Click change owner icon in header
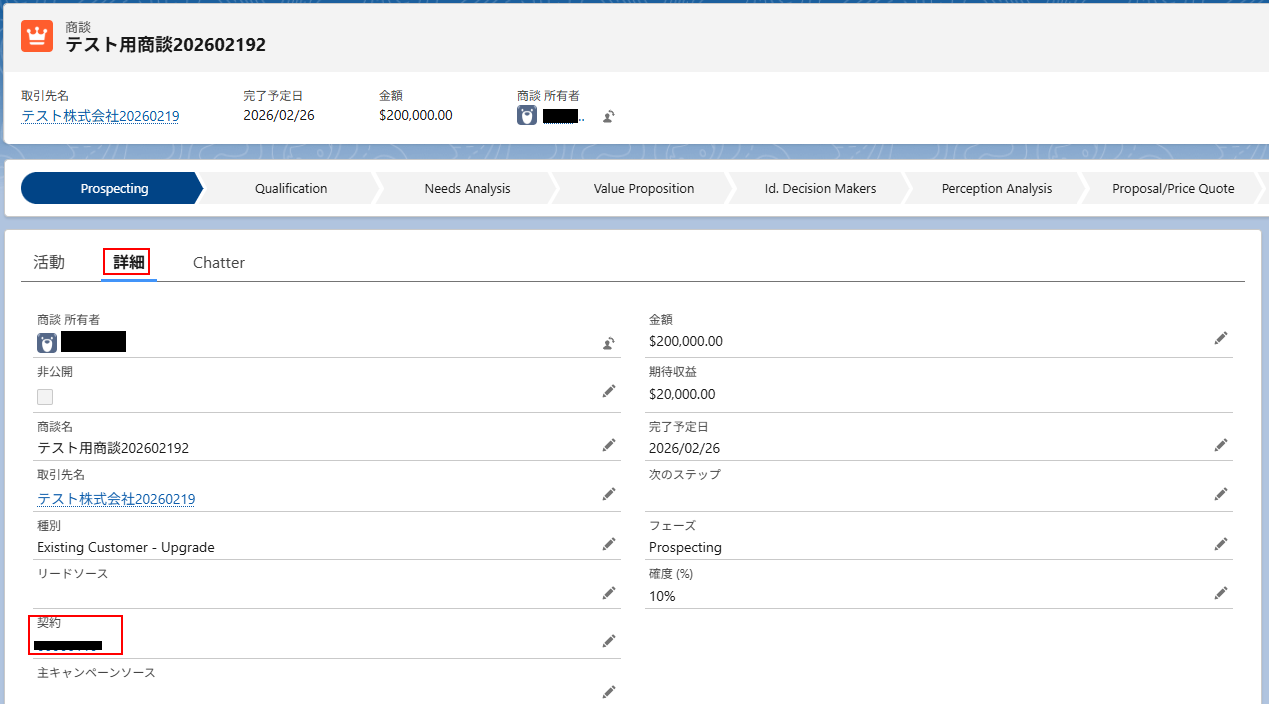The image size is (1269, 704). click(608, 116)
